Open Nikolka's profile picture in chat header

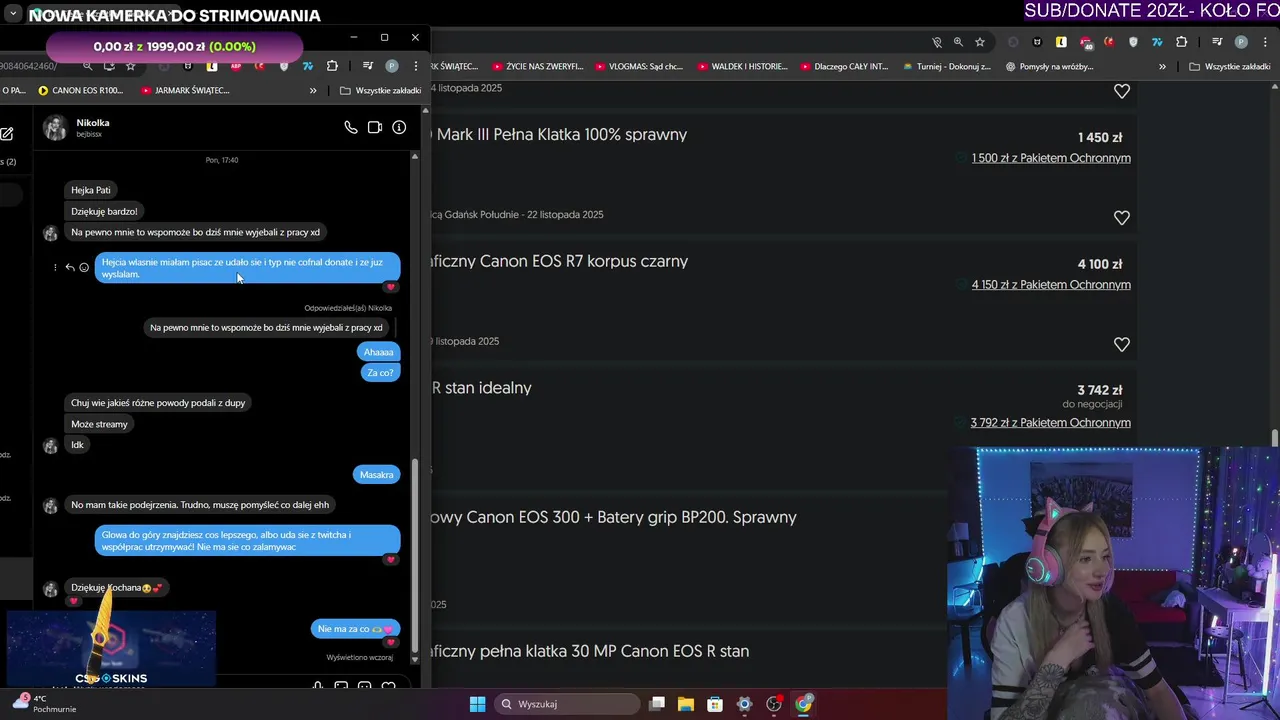click(x=55, y=128)
